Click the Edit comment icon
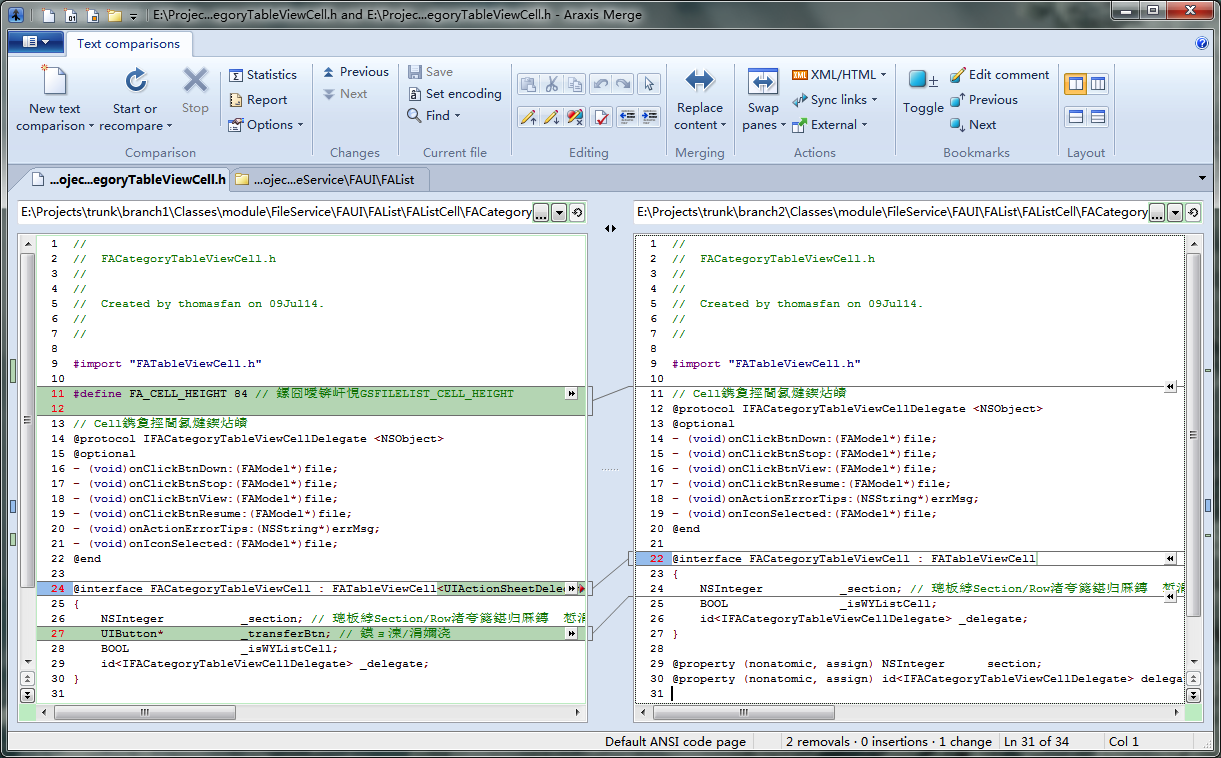 [x=957, y=75]
